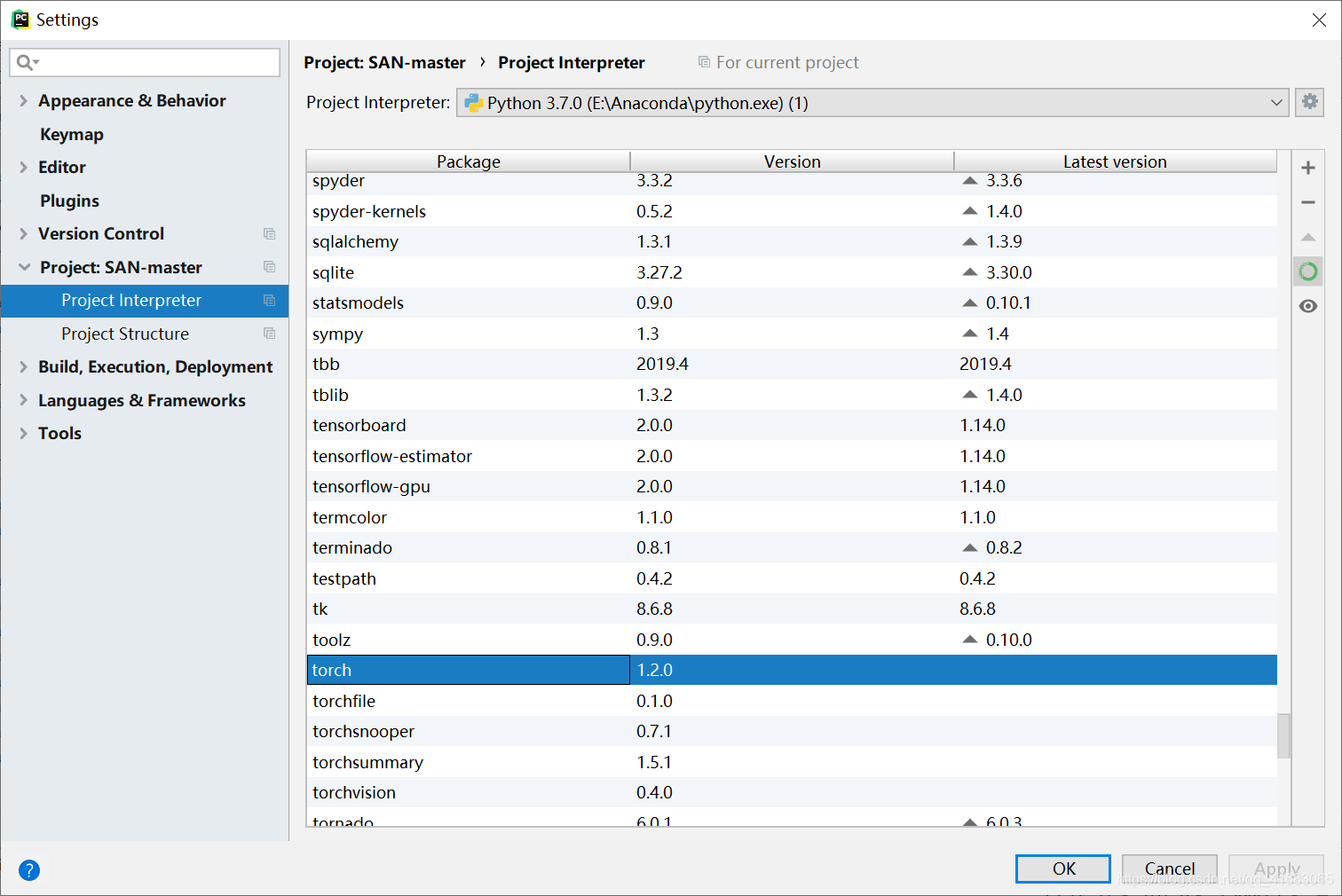Select the torchvision package row
The width and height of the screenshot is (1342, 896).
(792, 792)
